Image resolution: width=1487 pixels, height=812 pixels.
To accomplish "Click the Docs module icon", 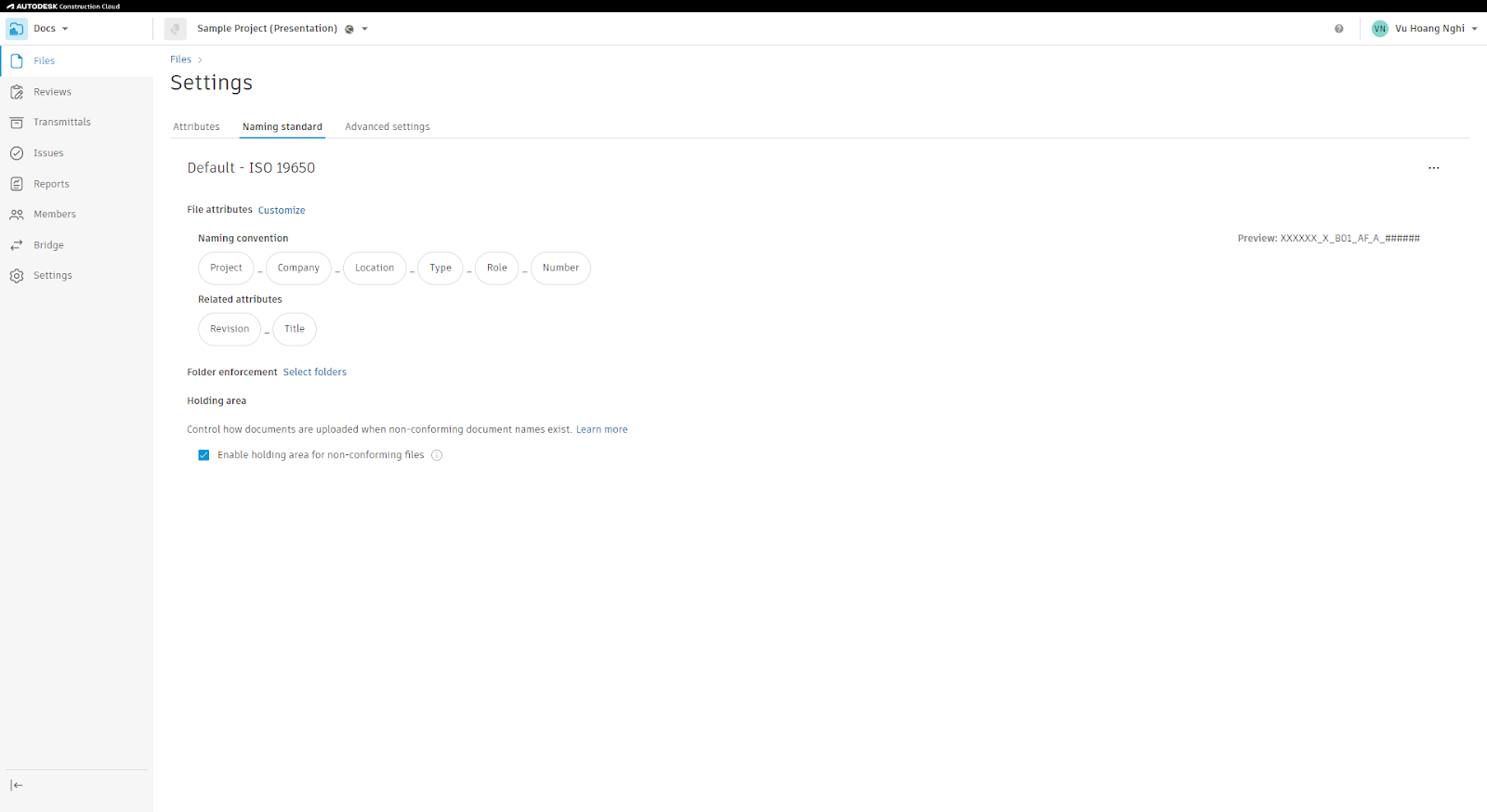I will click(17, 29).
